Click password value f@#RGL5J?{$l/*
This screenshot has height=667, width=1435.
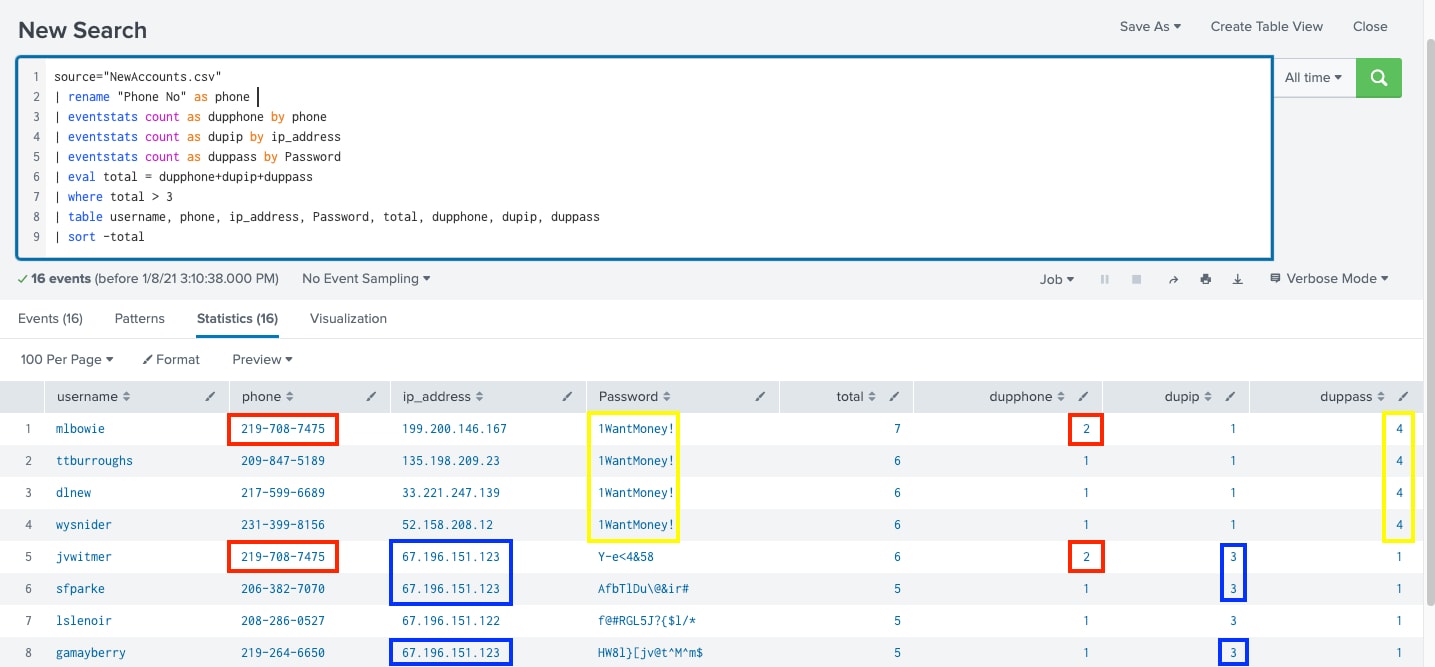click(647, 621)
